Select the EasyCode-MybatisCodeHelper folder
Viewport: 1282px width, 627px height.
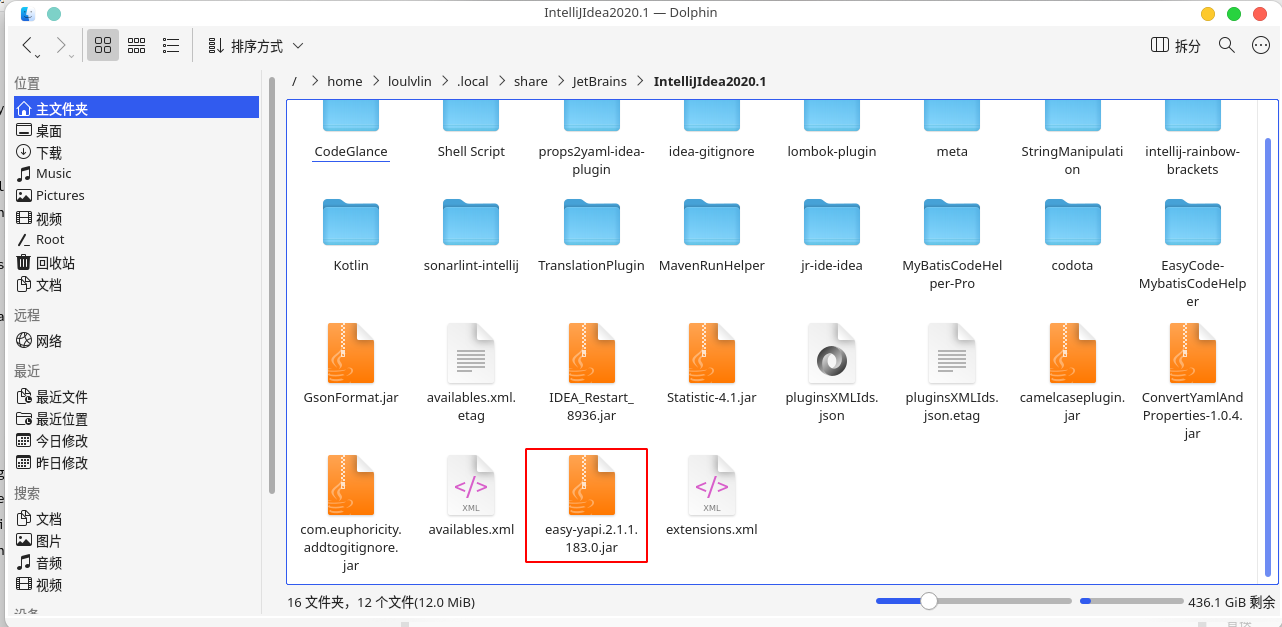[x=1192, y=255]
